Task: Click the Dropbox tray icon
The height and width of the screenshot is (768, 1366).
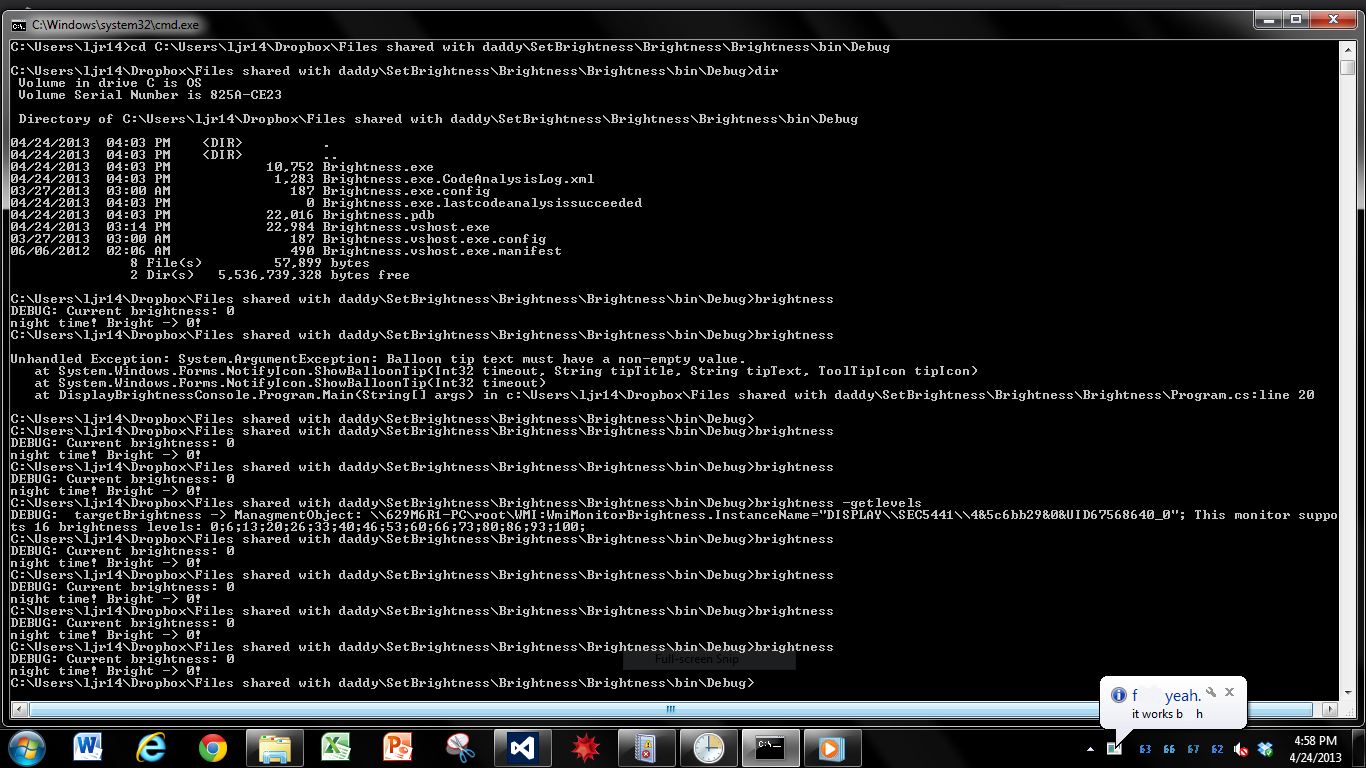Action: point(1265,749)
